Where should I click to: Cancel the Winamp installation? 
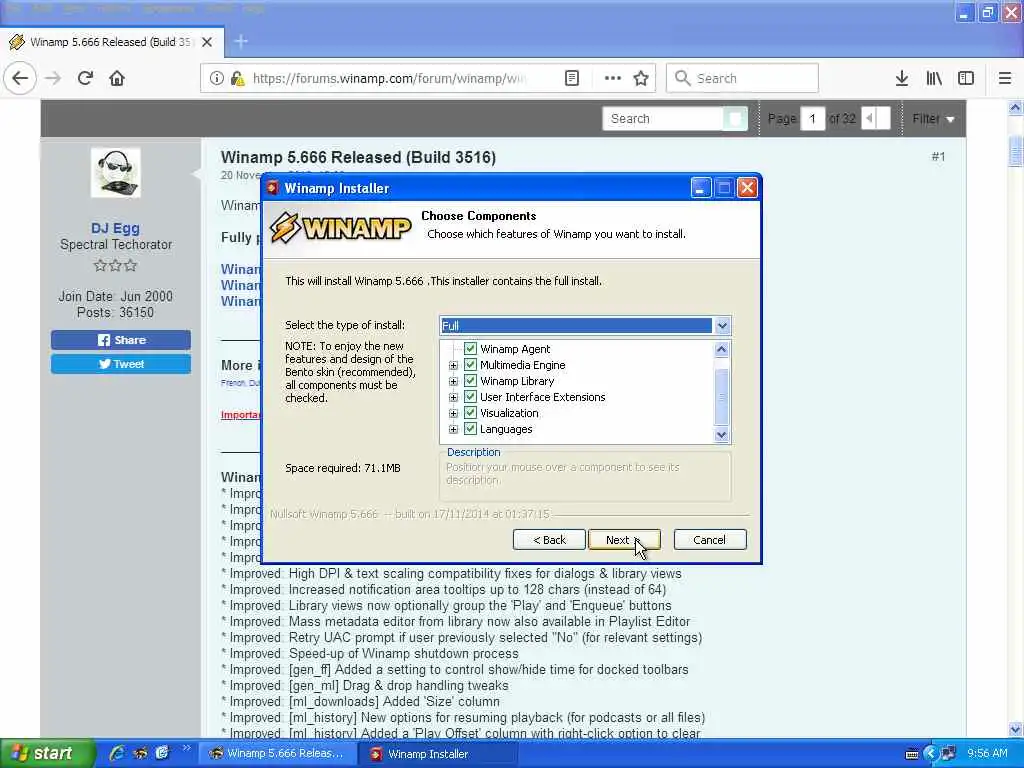click(710, 540)
